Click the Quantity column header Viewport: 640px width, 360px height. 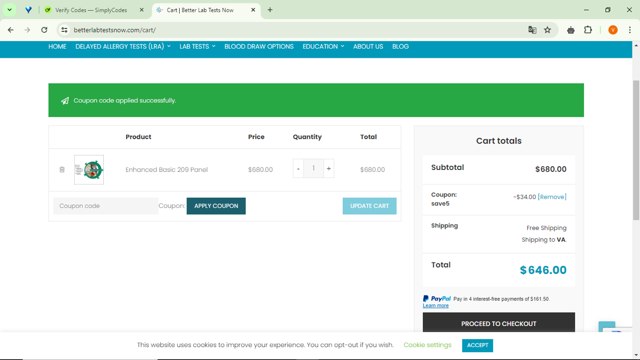307,137
